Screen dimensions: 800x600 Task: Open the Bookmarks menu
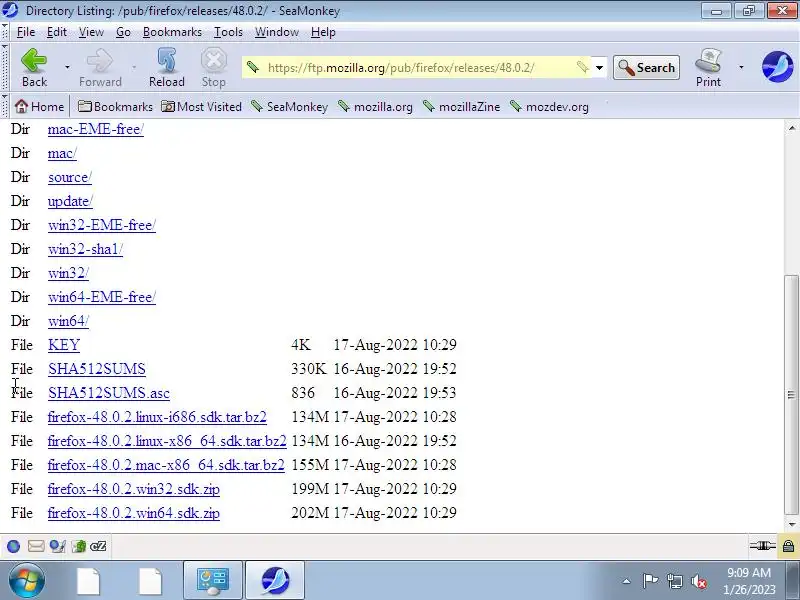172,32
